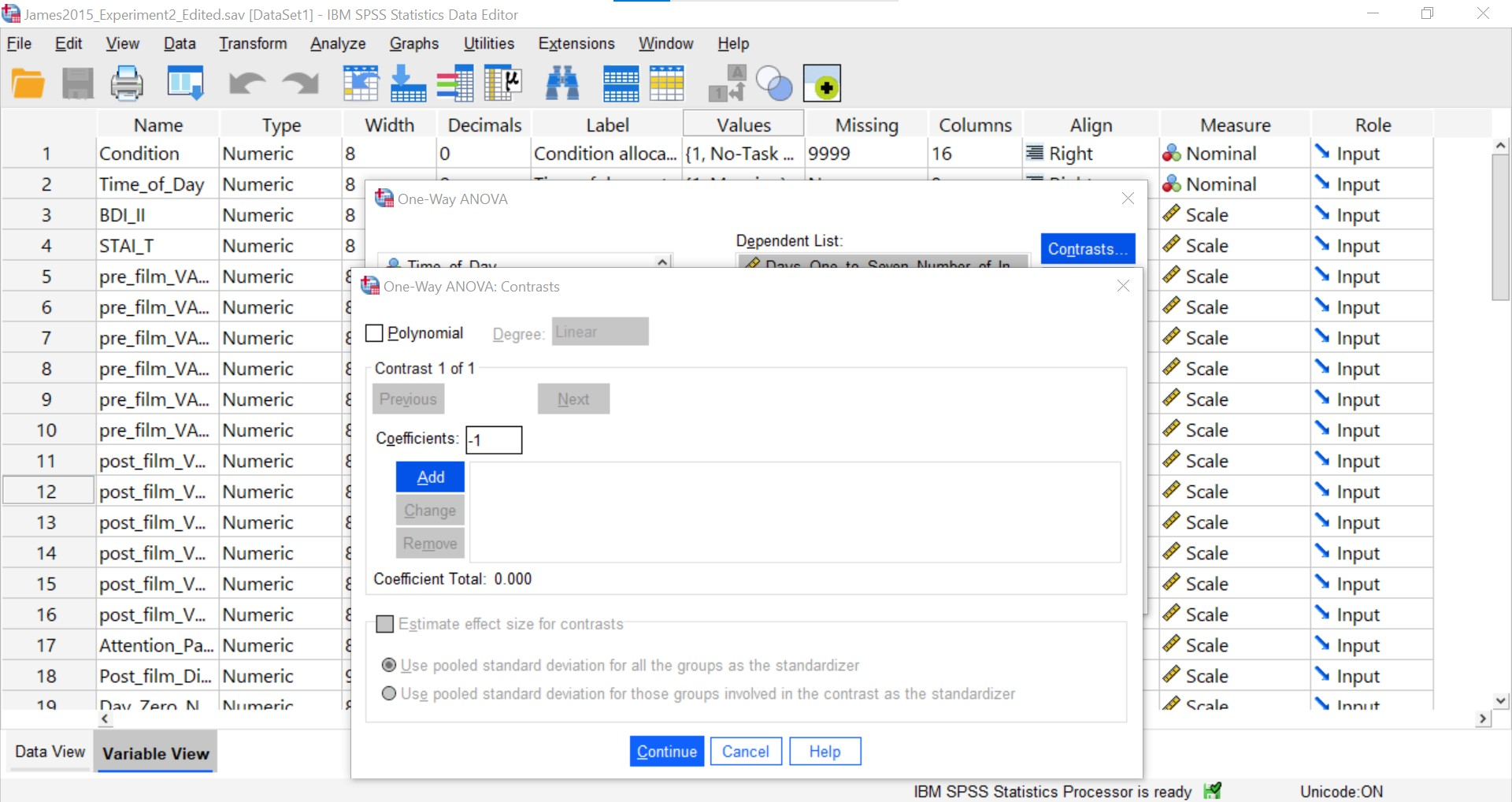Click the Measure column header
Image resolution: width=1512 pixels, height=802 pixels.
pos(1235,124)
